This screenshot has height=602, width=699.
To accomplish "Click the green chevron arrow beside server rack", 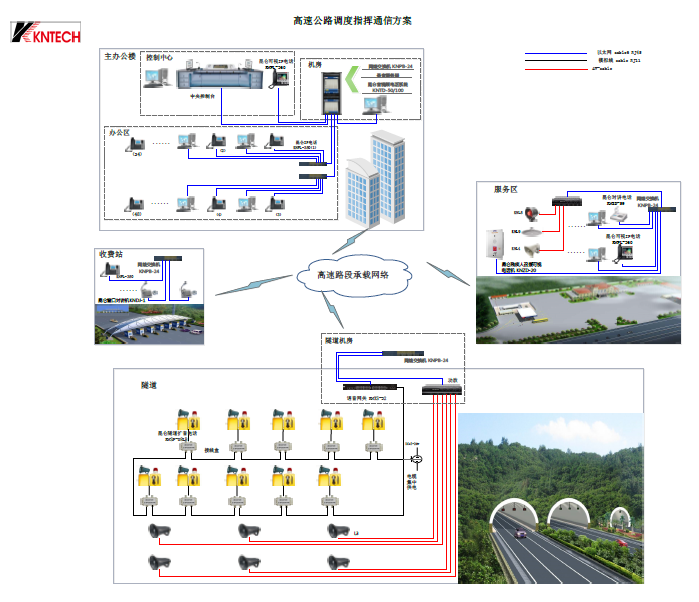I will point(352,78).
